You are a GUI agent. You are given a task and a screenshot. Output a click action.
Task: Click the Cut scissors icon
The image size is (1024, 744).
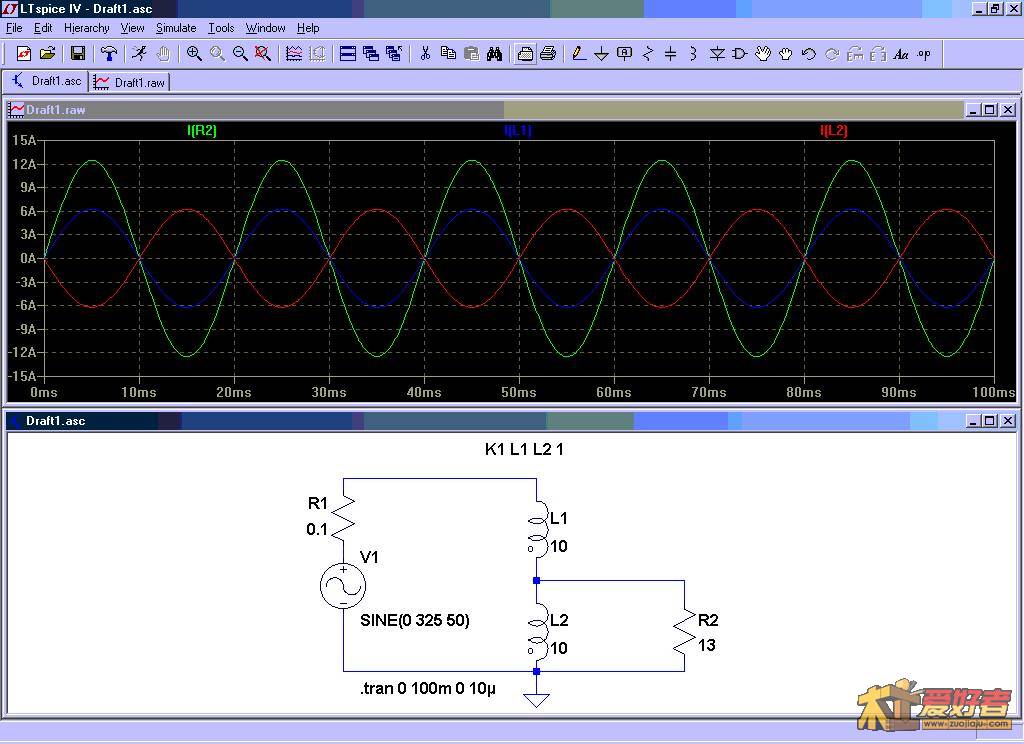coord(425,54)
